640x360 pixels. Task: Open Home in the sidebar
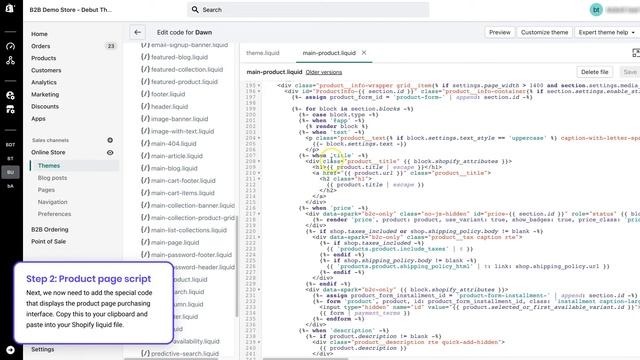coord(39,34)
